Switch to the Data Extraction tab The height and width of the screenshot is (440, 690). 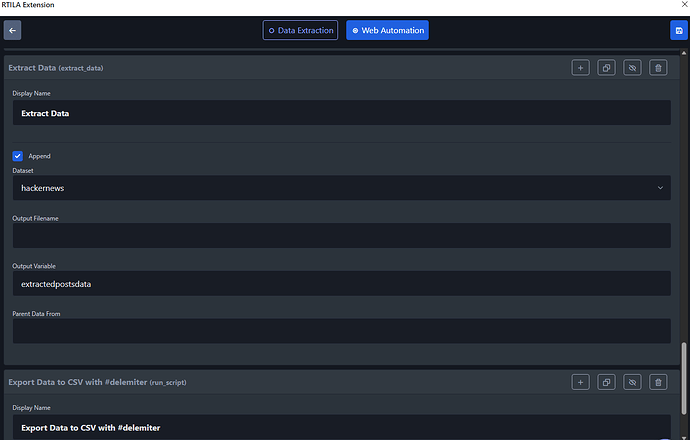301,30
